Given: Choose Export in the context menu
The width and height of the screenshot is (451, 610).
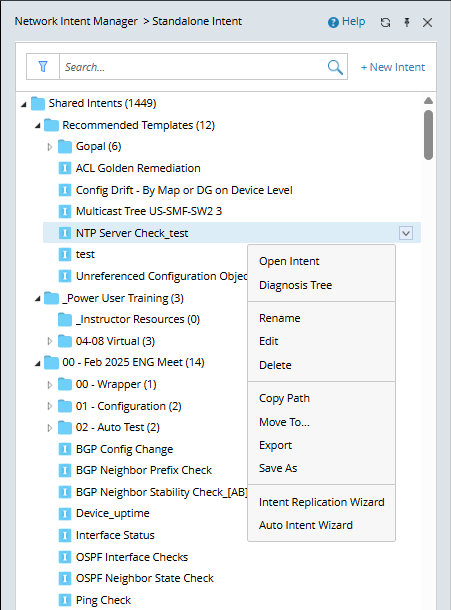Looking at the screenshot, I should coord(276,445).
